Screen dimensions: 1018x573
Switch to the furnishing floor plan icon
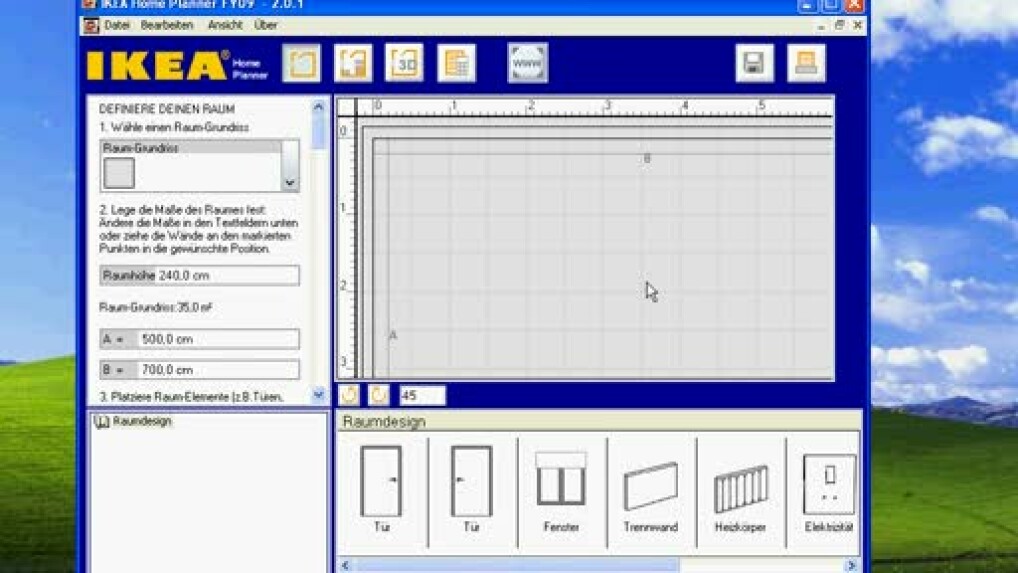pos(353,64)
